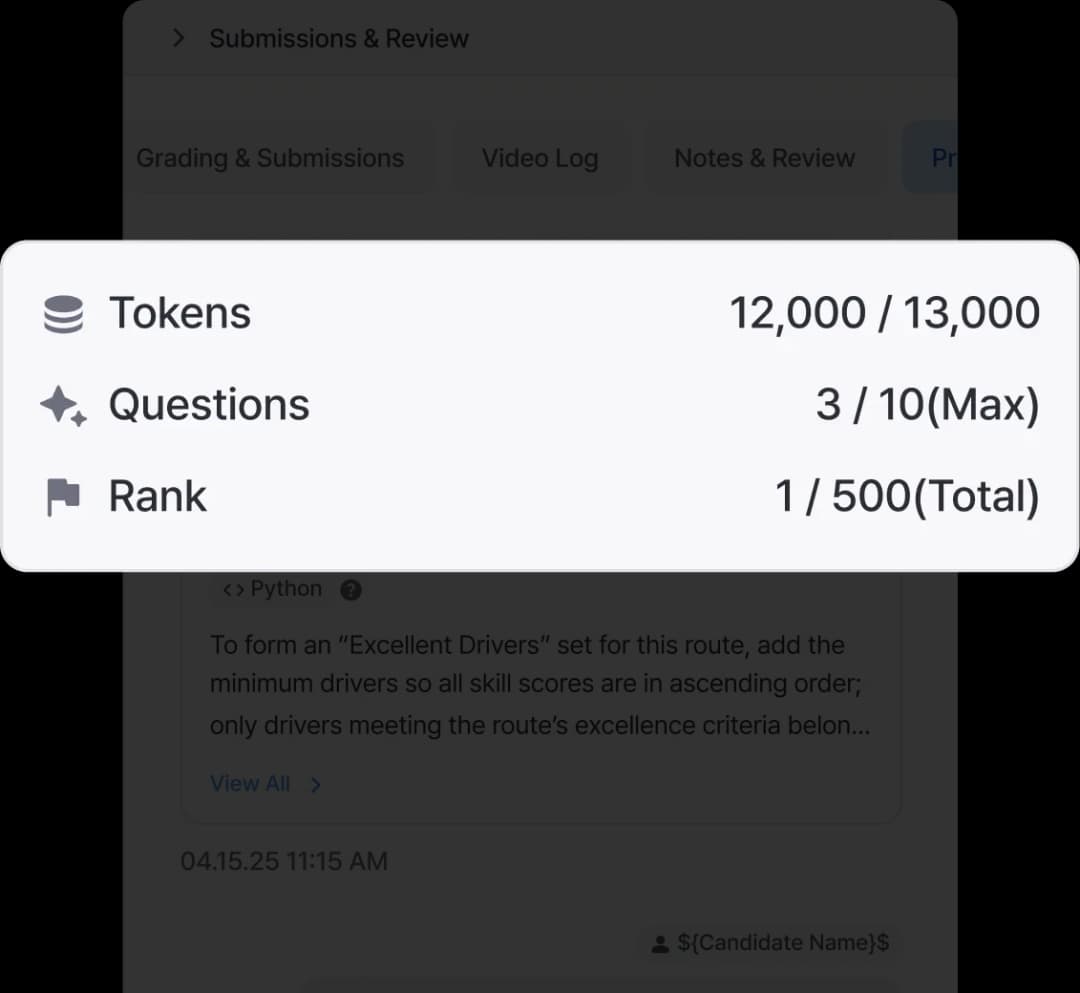
Task: Click the Tokens usage value 12,000 / 13,000
Action: point(885,311)
